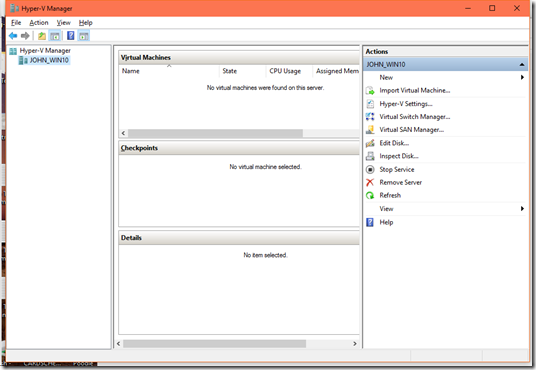Viewport: 536px width, 370px height.
Task: Open the Action menu
Action: [x=39, y=23]
